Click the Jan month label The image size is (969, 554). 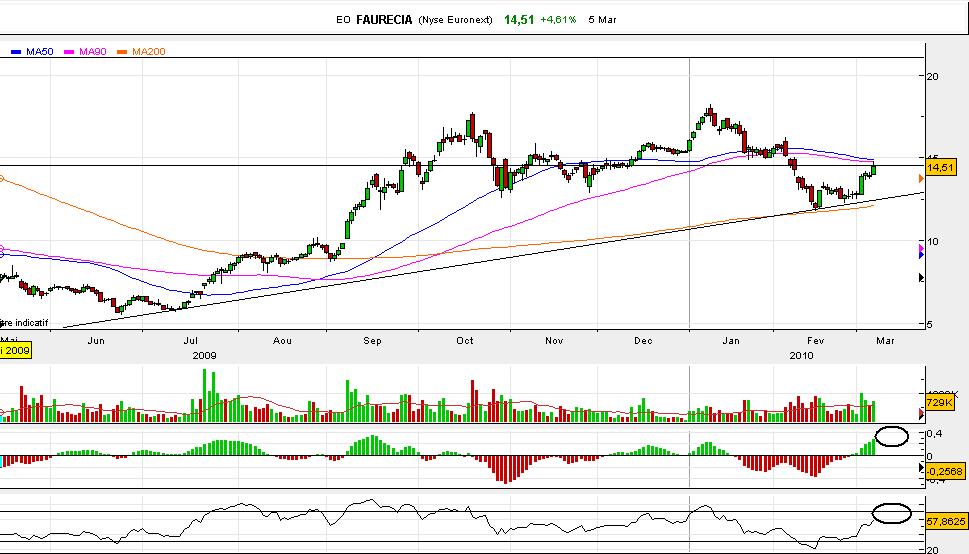(x=731, y=341)
